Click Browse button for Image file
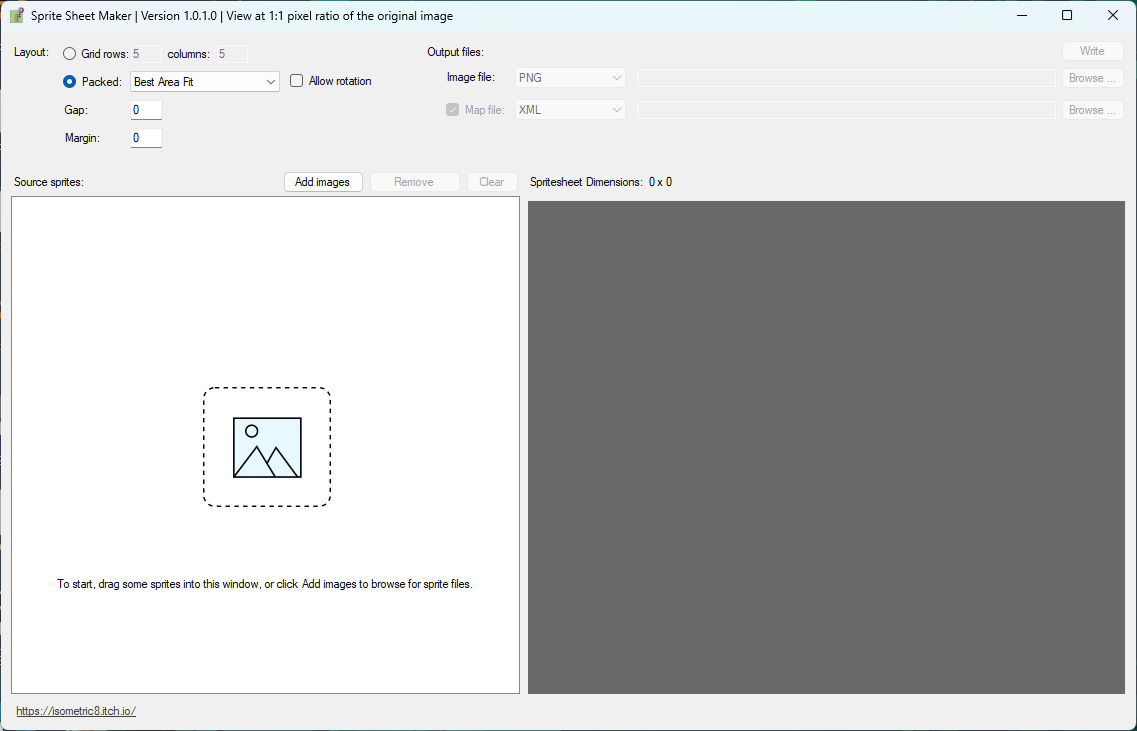The width and height of the screenshot is (1137, 731). coord(1092,78)
